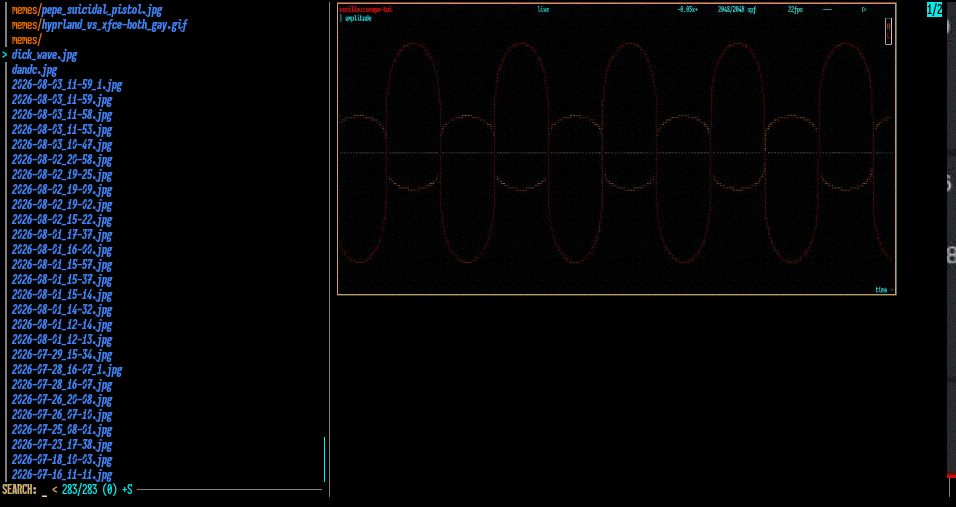Click the 'amplitude' axis label in preview
Viewport: 956px width, 507px height.
[x=358, y=18]
